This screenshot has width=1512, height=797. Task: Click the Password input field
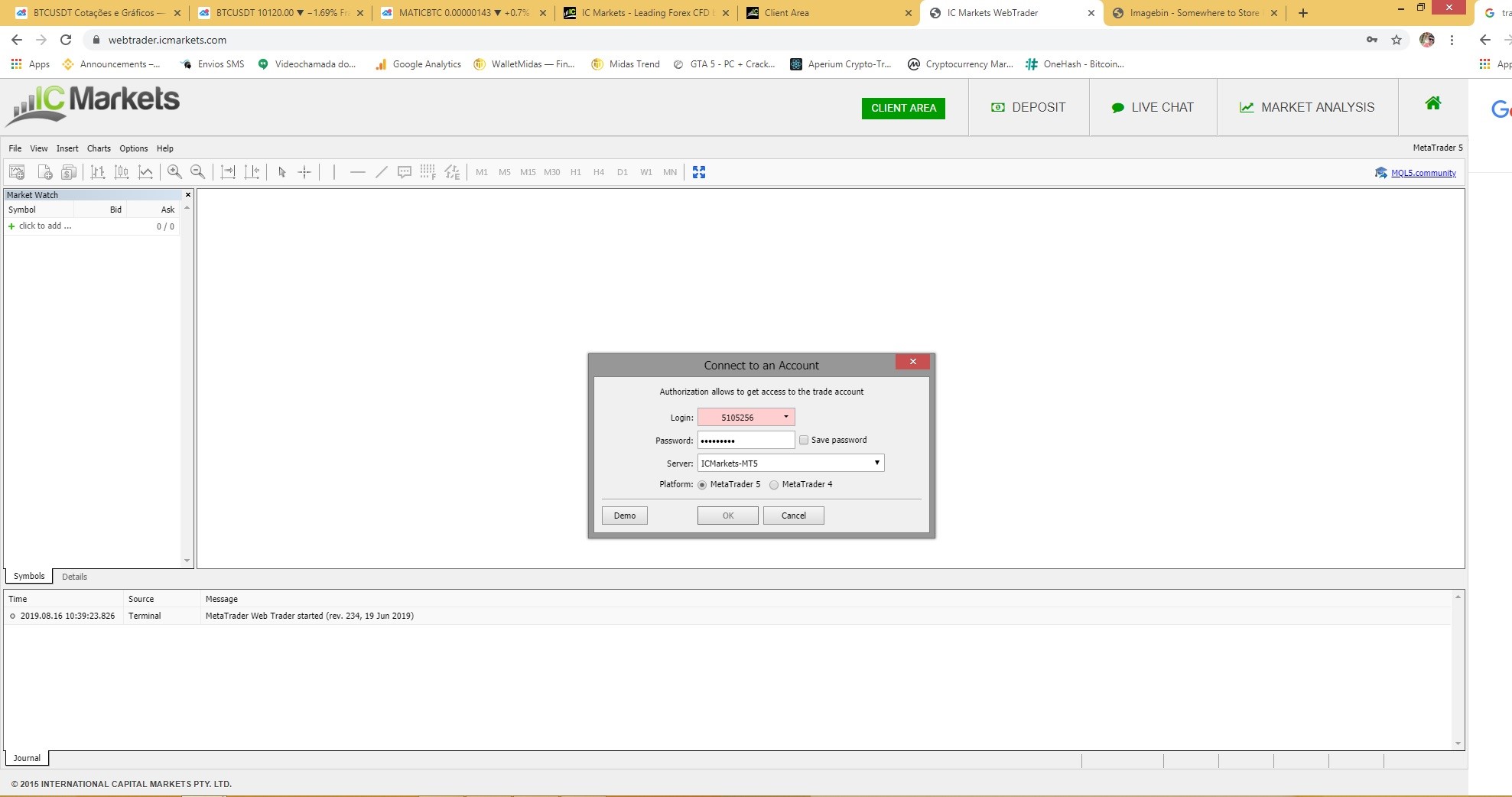point(746,440)
